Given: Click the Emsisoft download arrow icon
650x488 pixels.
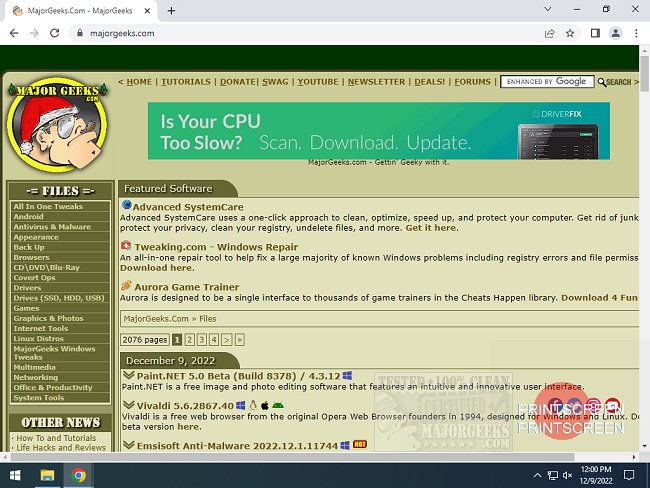Looking at the screenshot, I should [129, 445].
